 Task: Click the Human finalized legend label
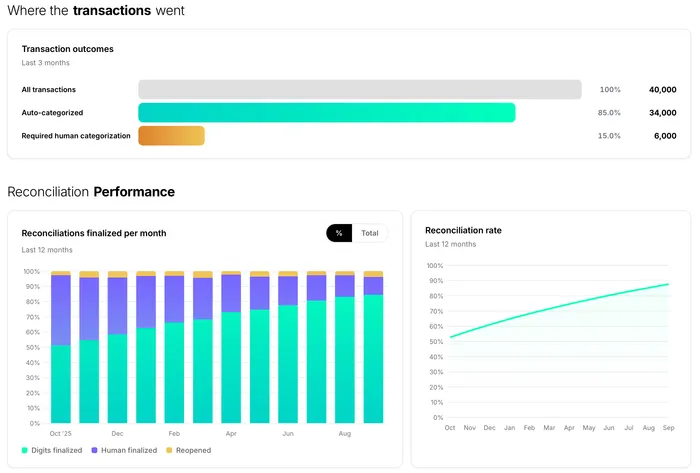[x=129, y=450]
